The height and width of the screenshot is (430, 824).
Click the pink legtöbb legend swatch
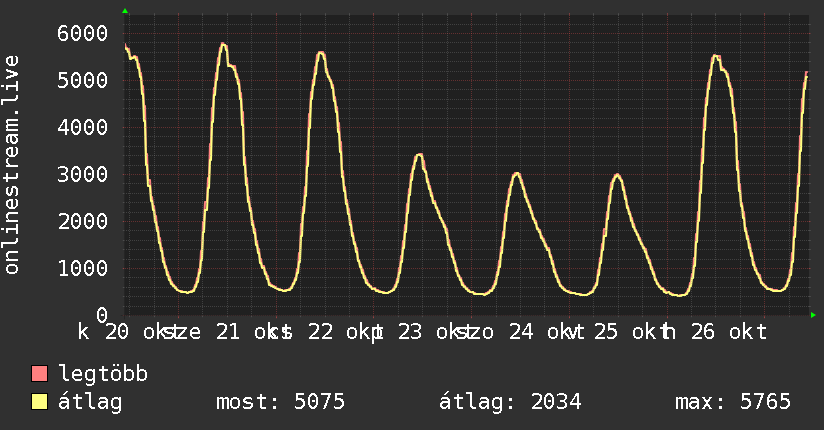coord(39,373)
